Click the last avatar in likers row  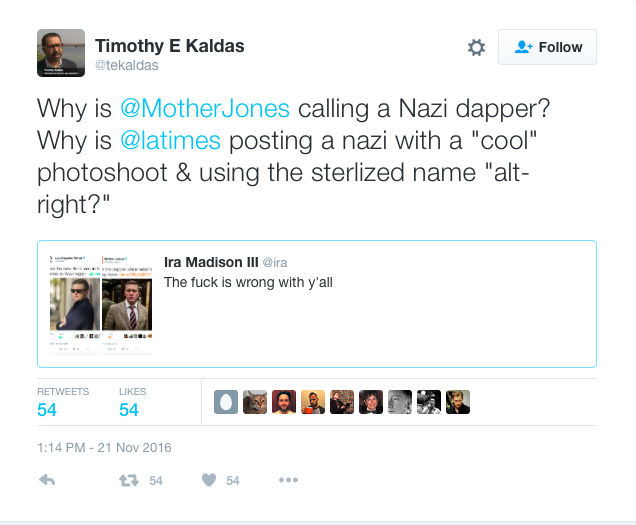click(458, 402)
